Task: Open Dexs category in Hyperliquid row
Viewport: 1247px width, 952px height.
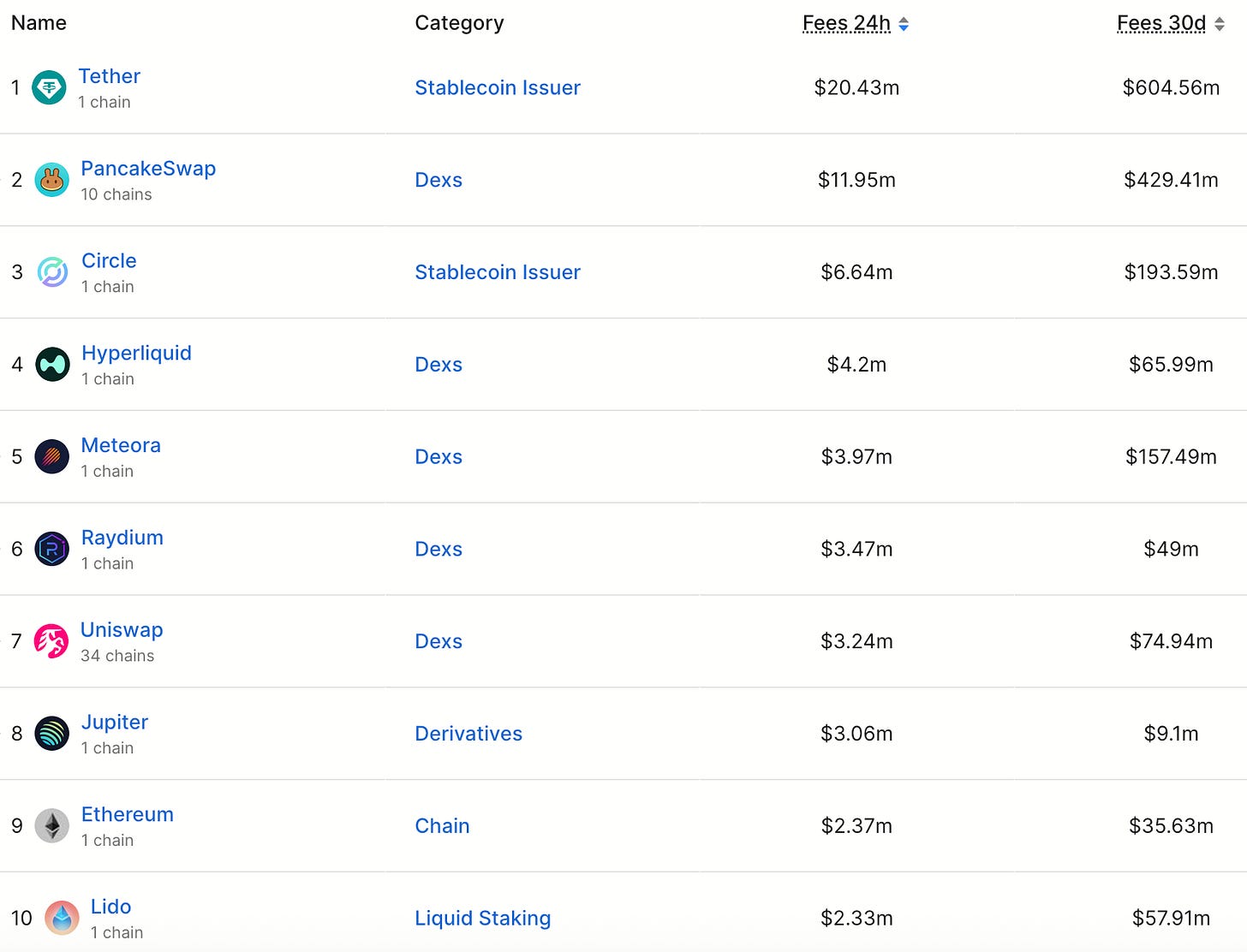Action: click(x=439, y=365)
